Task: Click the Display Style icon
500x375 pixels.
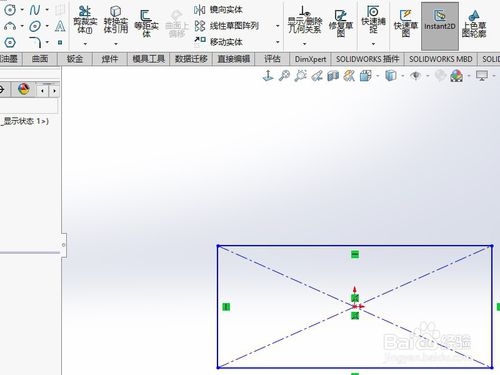Action: pos(391,76)
